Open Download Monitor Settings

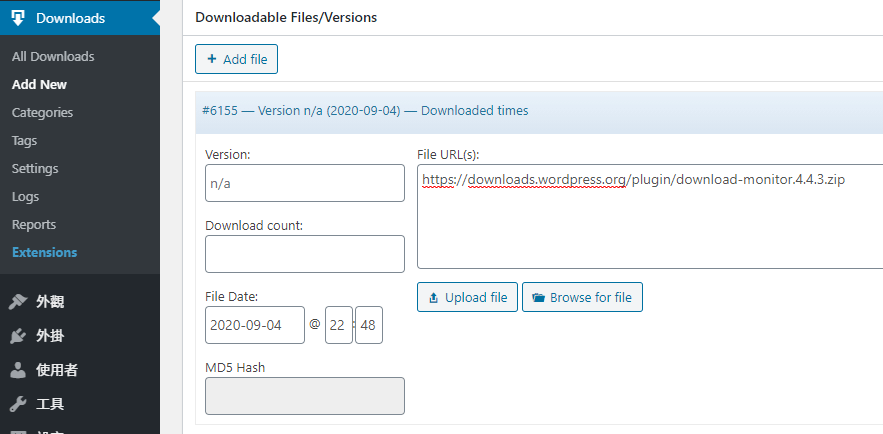coord(35,169)
